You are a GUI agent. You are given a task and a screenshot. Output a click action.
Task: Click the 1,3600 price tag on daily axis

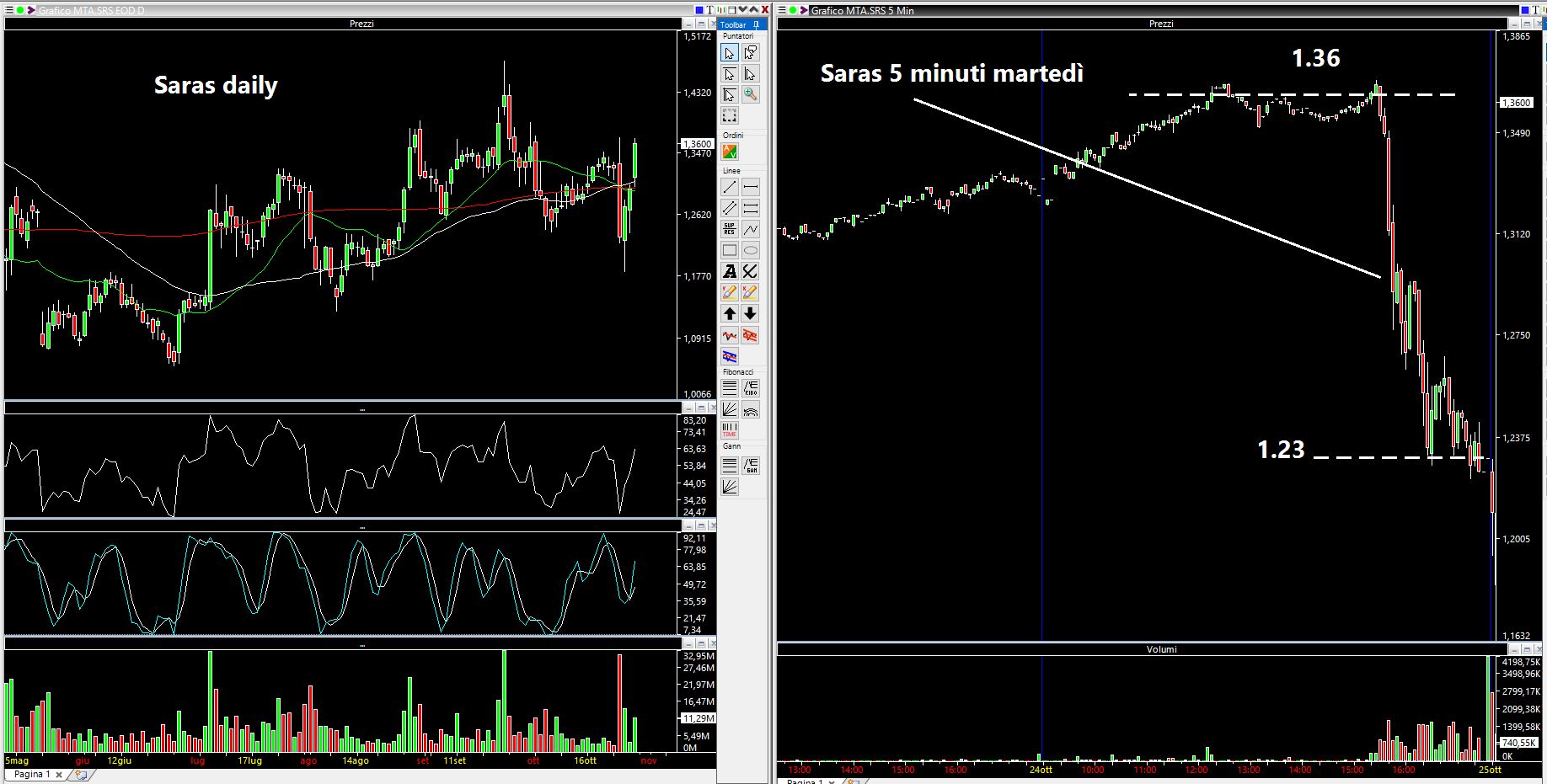[x=697, y=144]
